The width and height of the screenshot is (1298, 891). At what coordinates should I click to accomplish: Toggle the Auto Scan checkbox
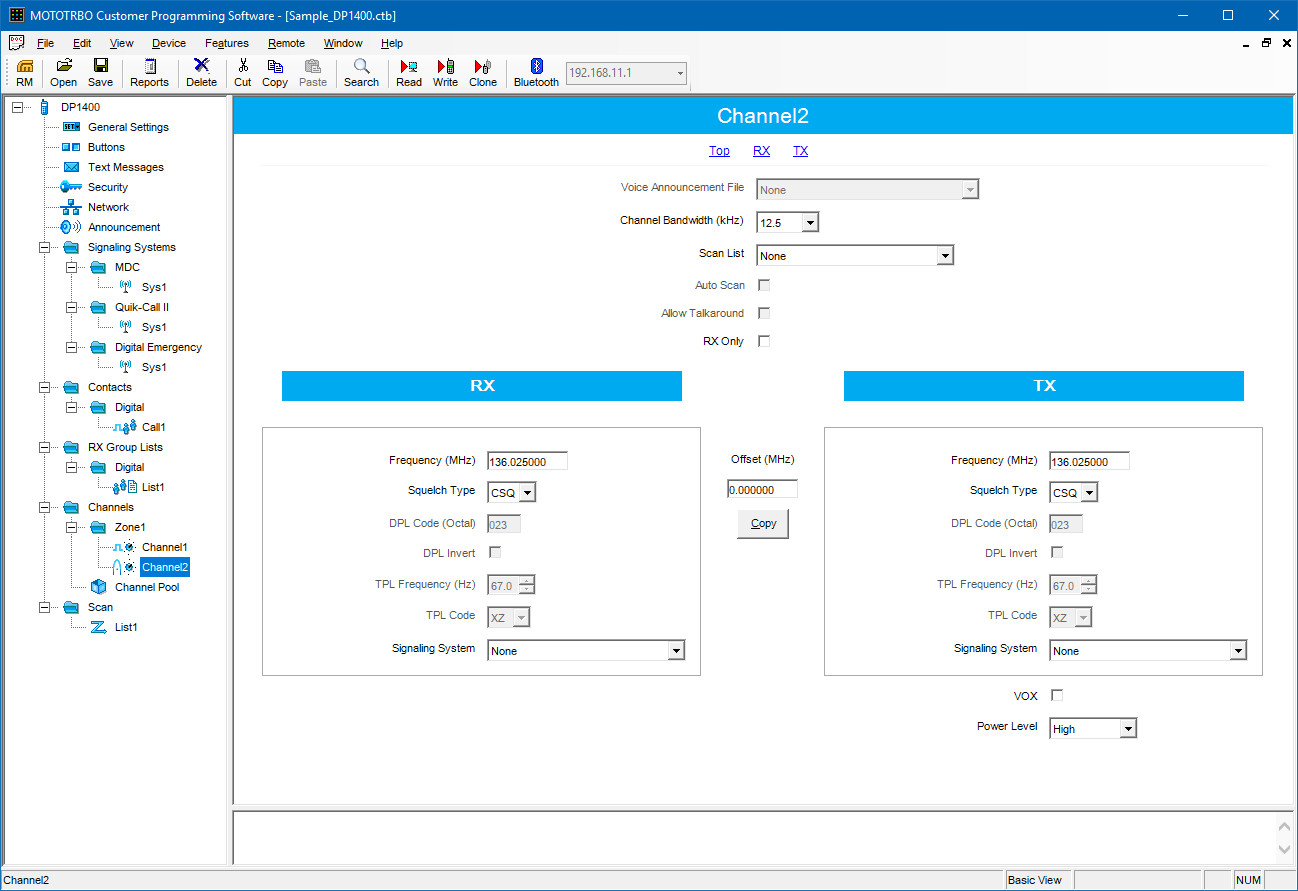(764, 285)
